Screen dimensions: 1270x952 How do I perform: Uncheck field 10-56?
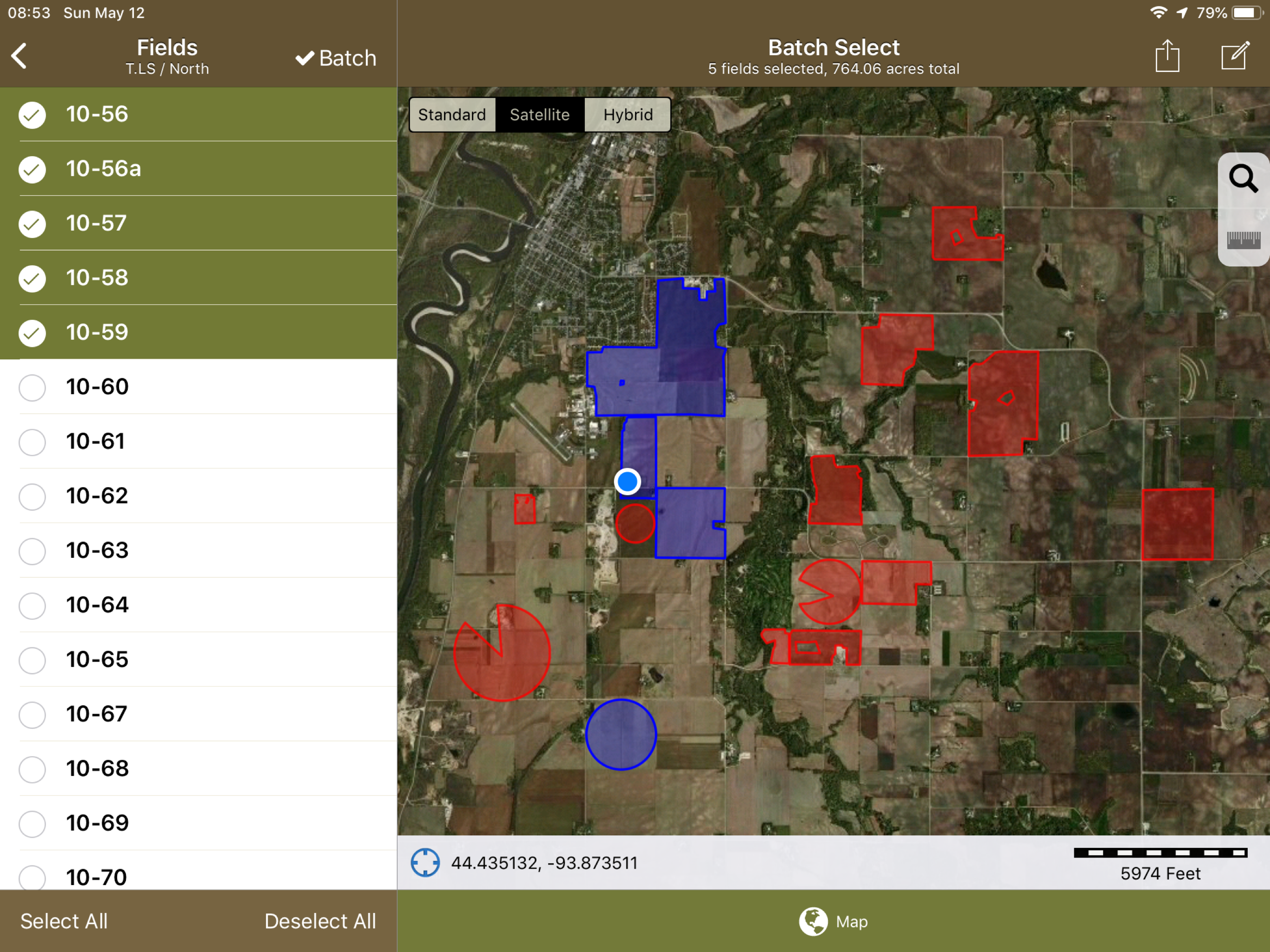coord(32,115)
